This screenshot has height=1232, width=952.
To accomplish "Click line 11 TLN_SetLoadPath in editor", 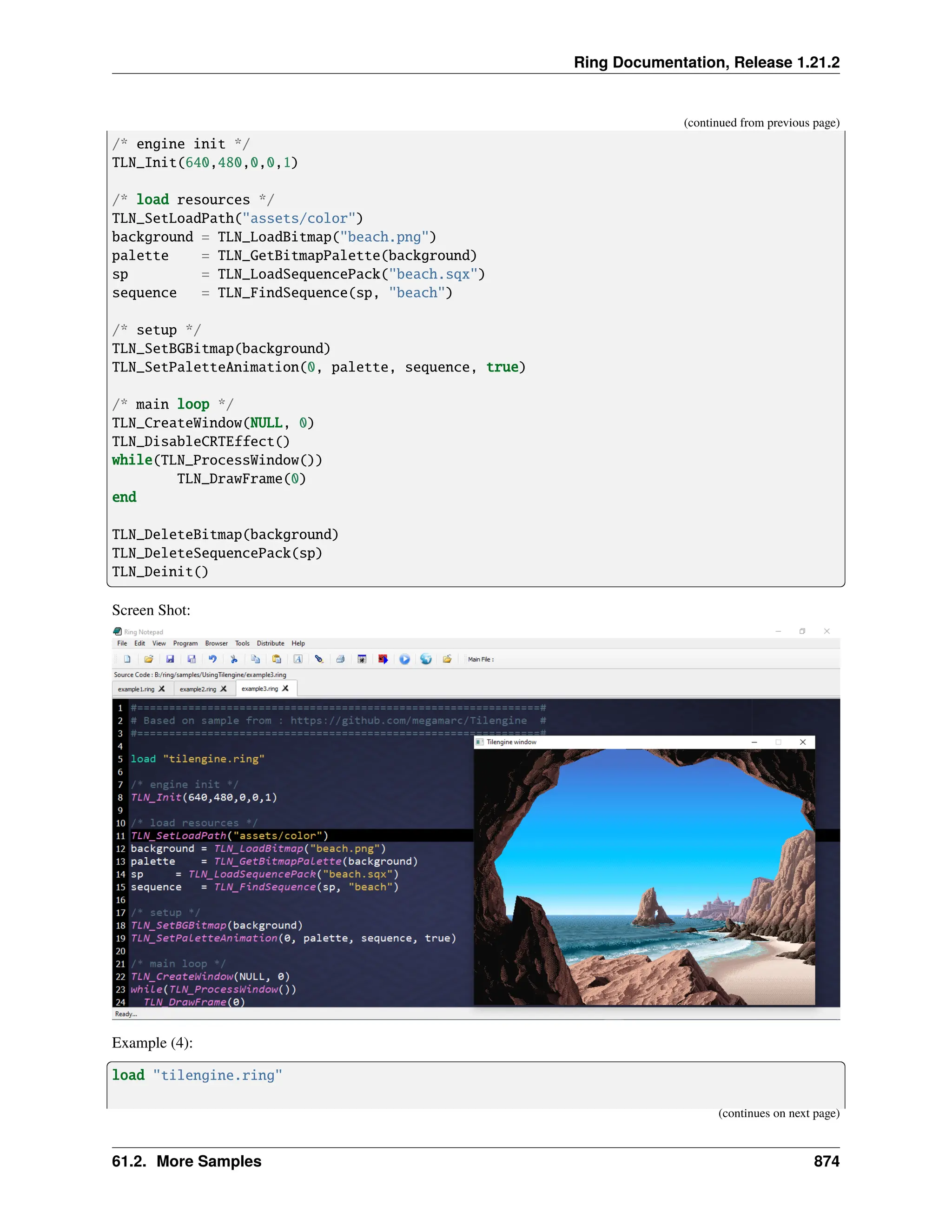I will pos(178,835).
